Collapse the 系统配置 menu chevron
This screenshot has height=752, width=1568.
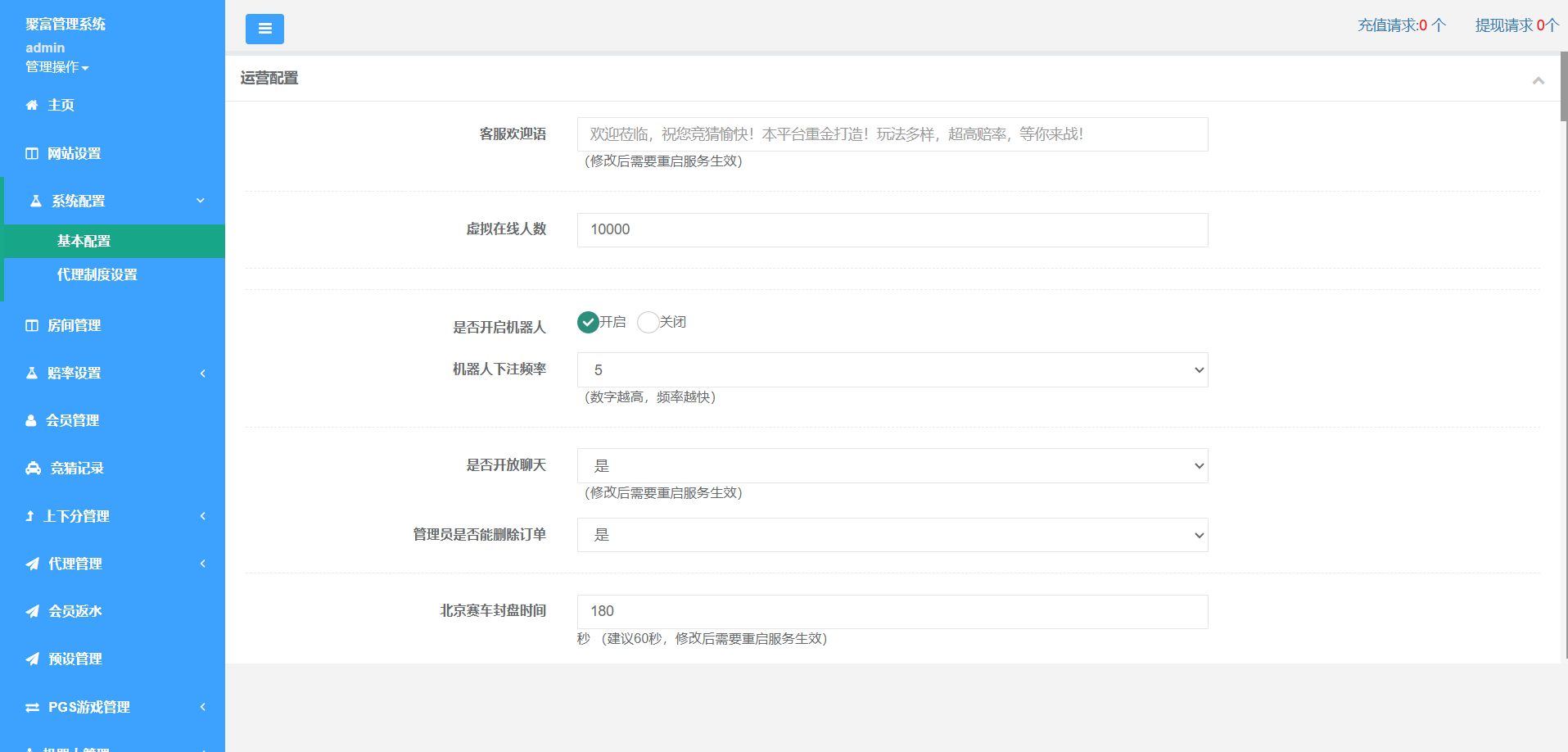201,201
